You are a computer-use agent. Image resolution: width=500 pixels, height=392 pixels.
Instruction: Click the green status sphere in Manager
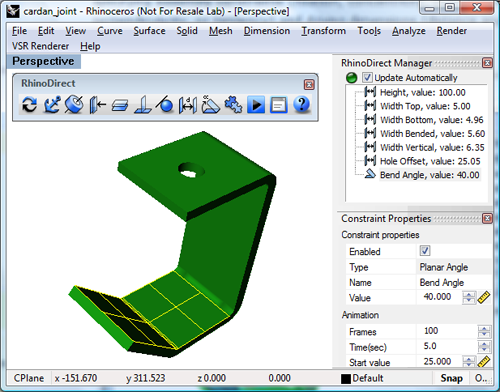352,78
